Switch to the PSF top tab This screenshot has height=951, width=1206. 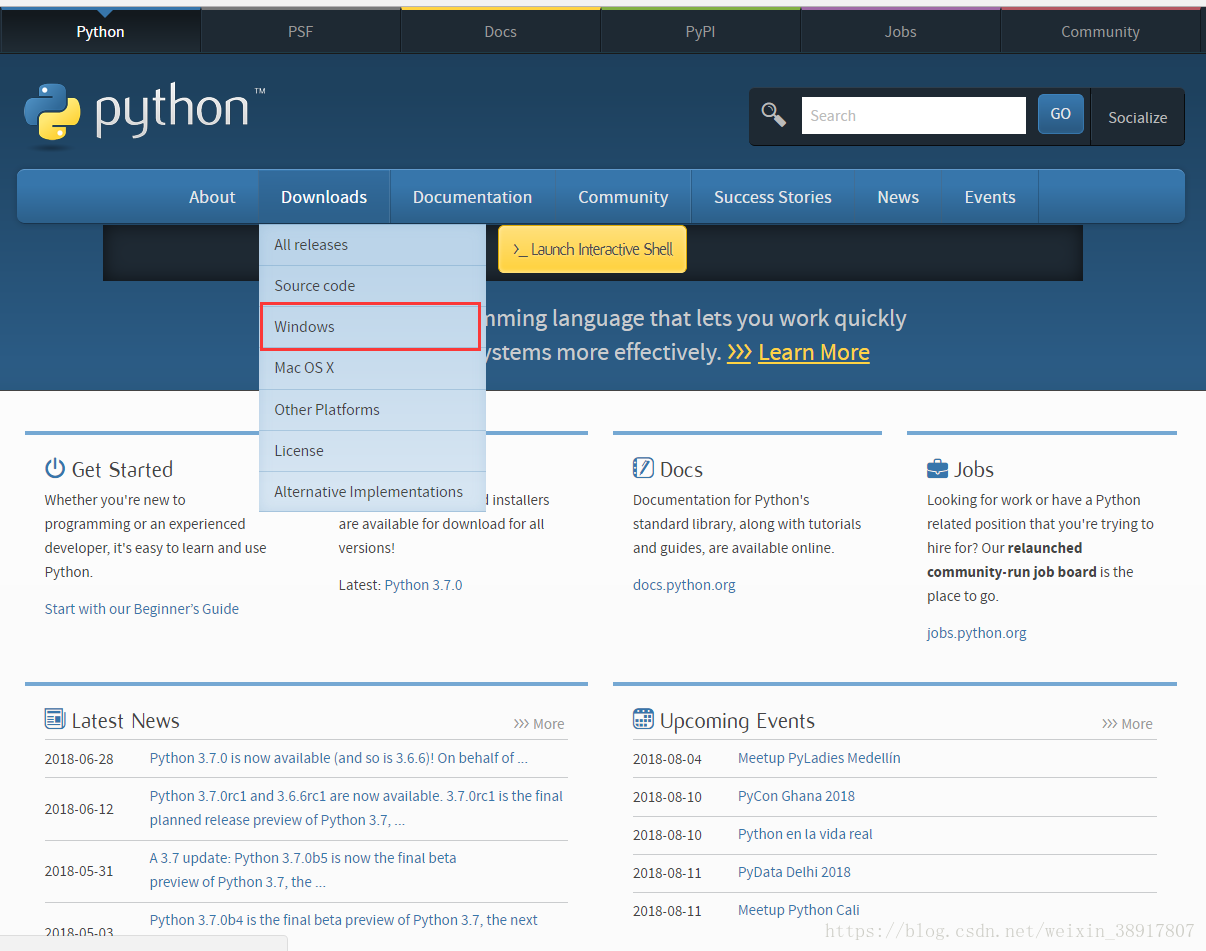pos(300,31)
